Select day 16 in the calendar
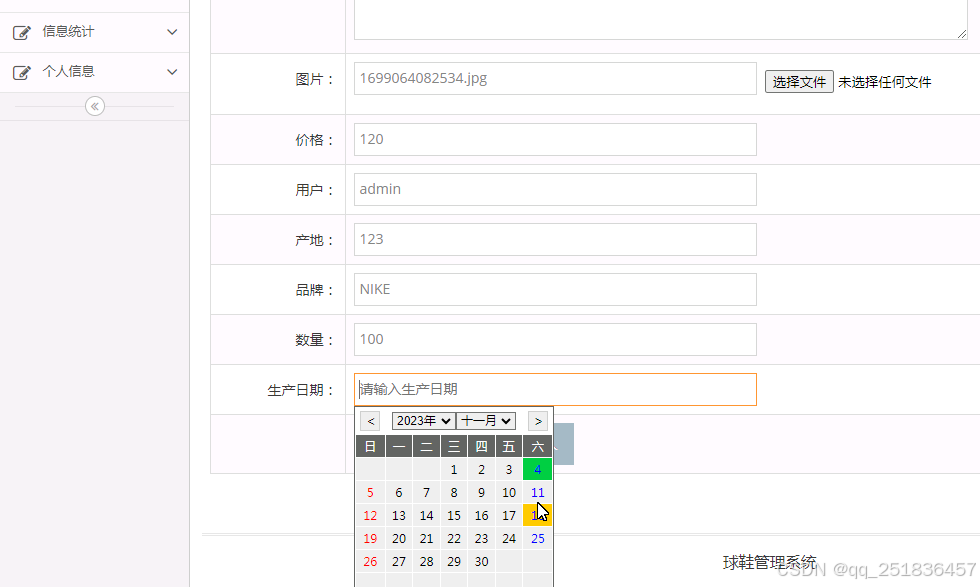The width and height of the screenshot is (980, 587). [x=481, y=516]
